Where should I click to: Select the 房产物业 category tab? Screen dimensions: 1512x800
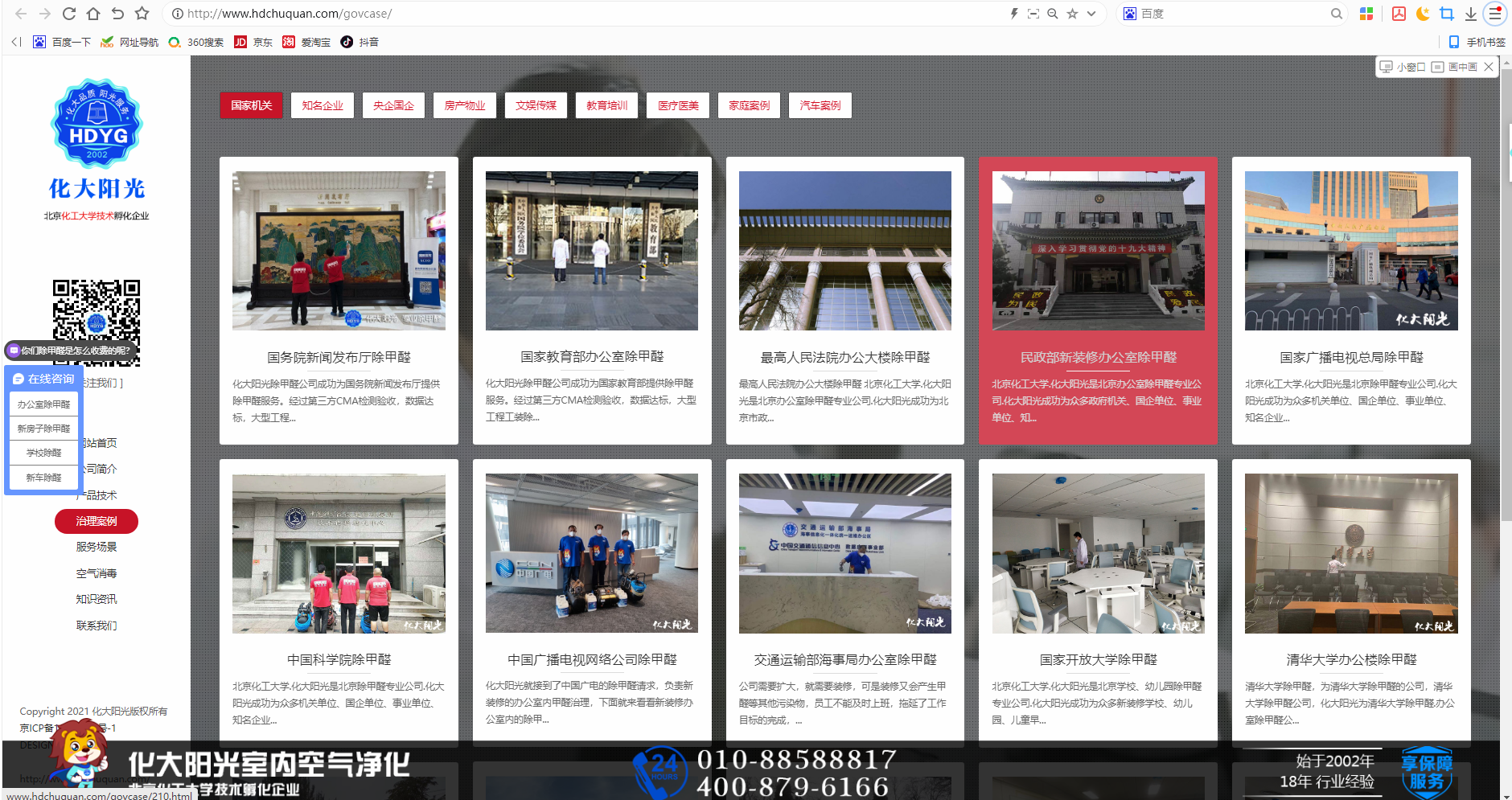[465, 105]
